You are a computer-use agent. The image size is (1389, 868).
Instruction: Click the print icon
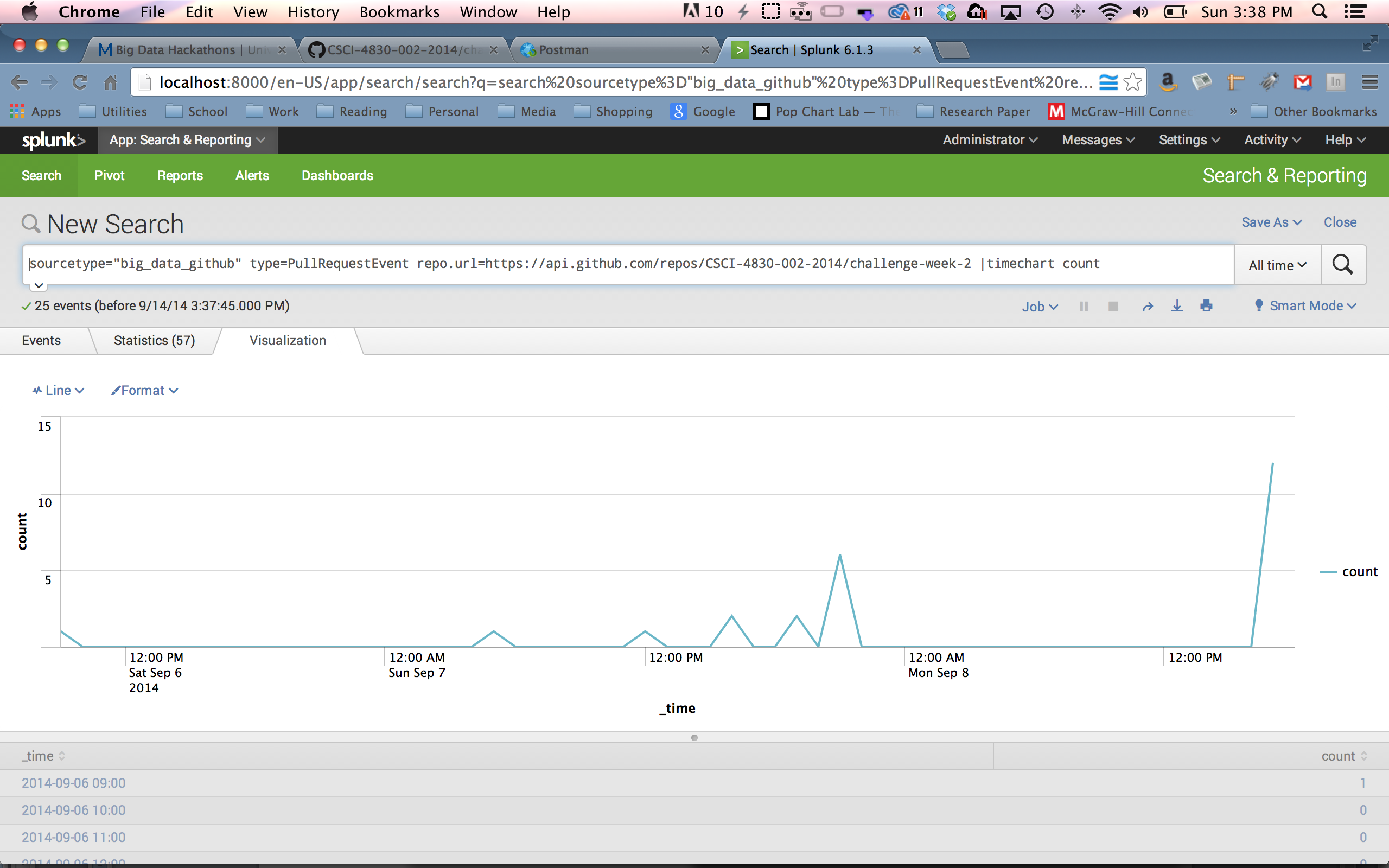coord(1206,306)
